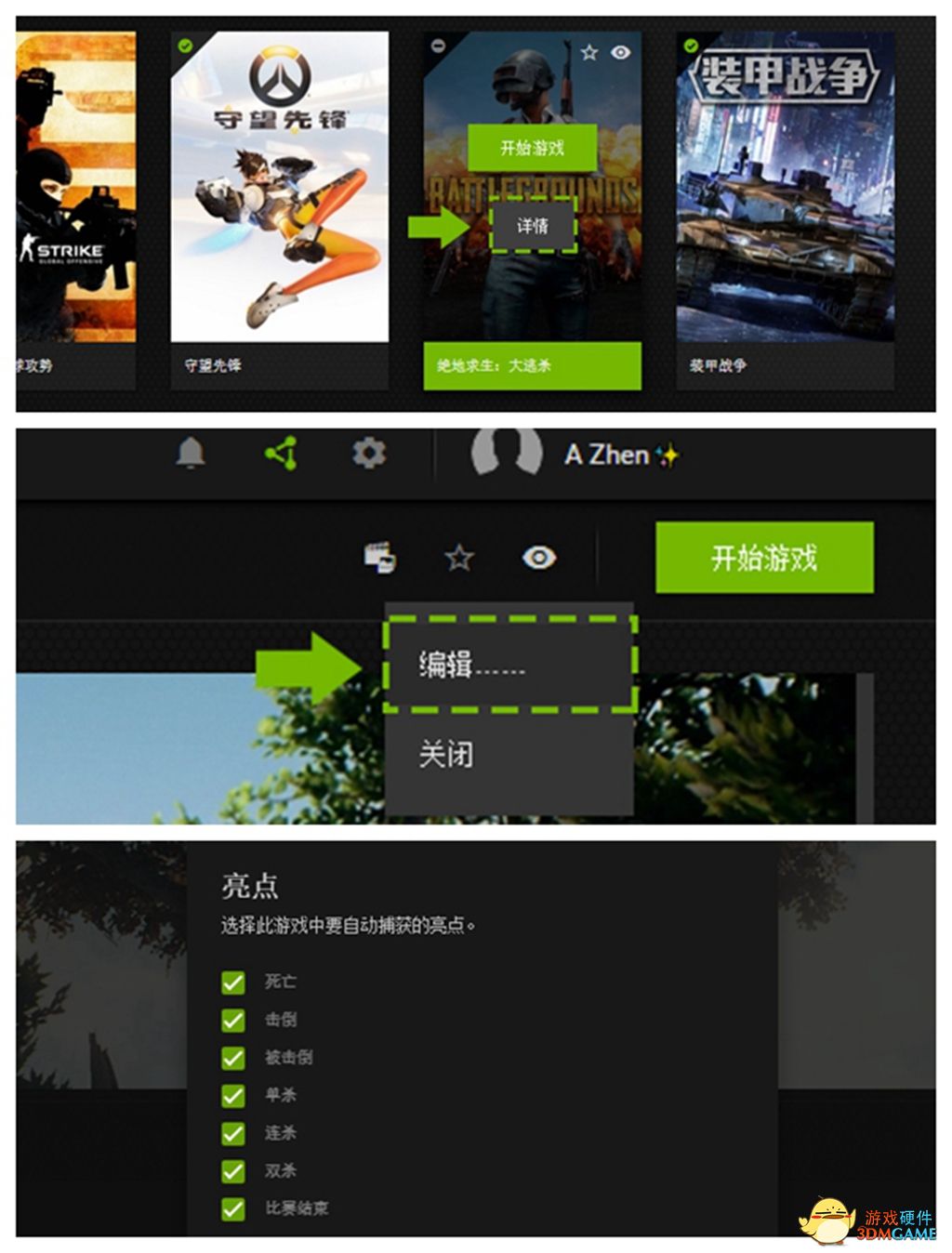Click the large 开始游戏 button
Viewport: 952px width, 1253px height.
[764, 558]
